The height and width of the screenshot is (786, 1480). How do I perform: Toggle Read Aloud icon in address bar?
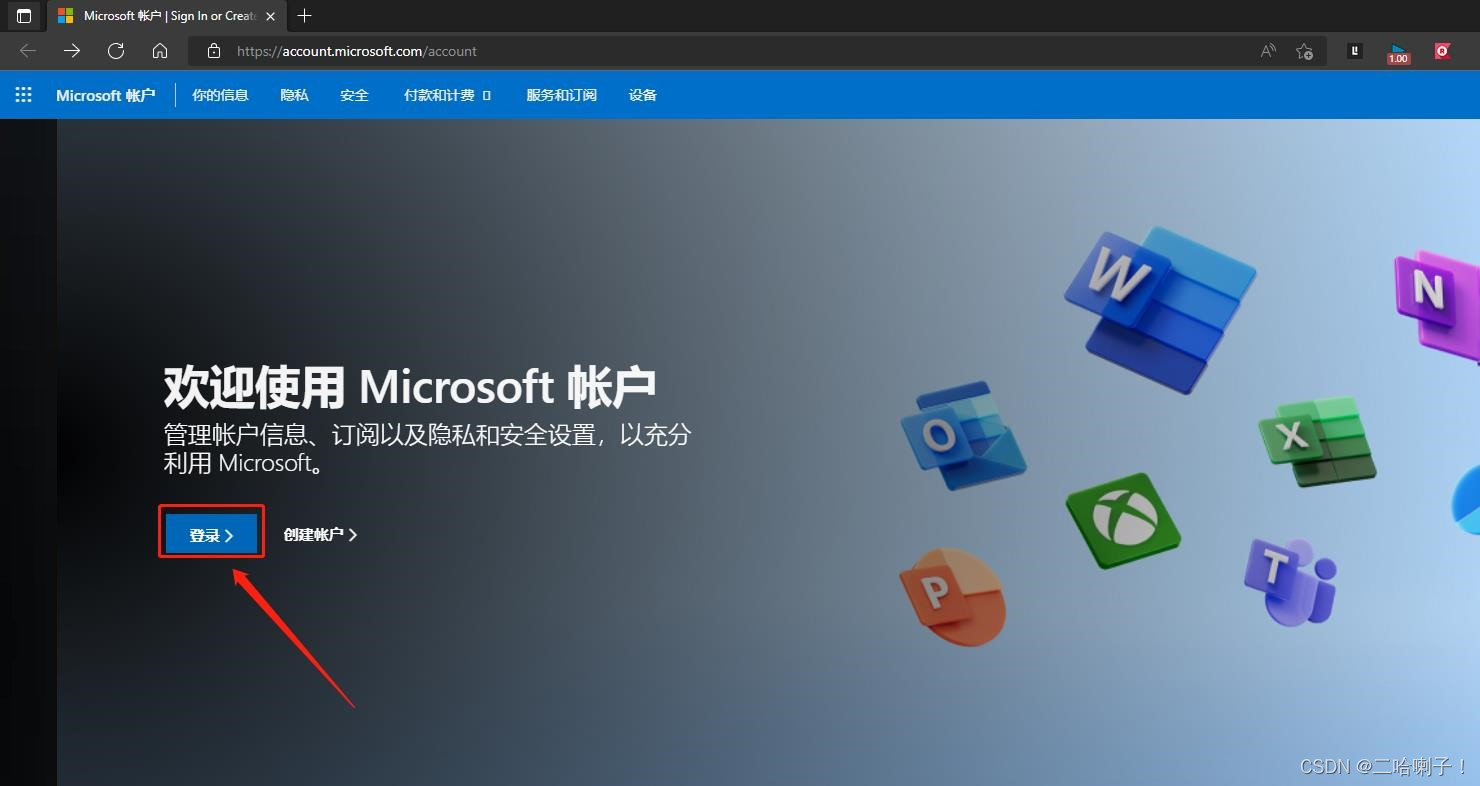[1268, 51]
